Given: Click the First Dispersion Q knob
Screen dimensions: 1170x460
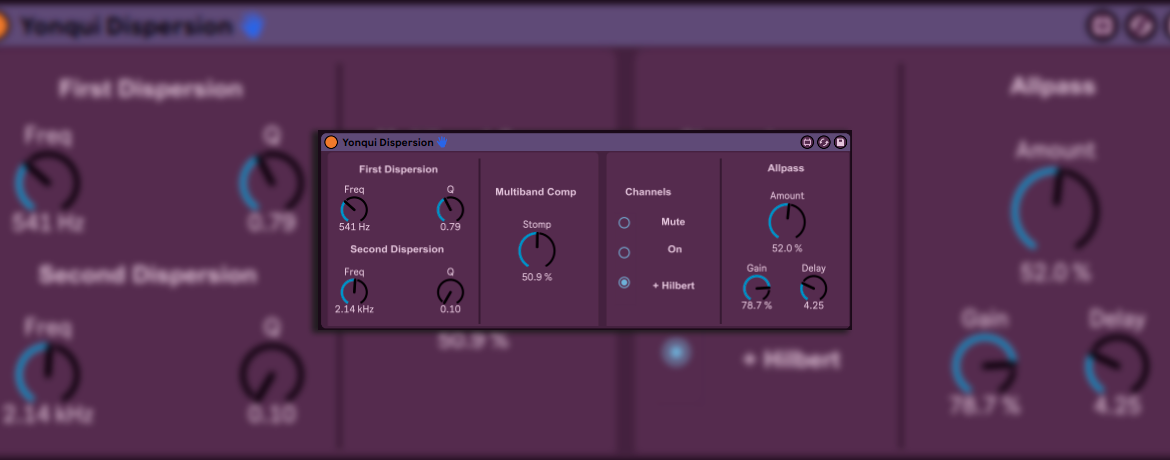Looking at the screenshot, I should click(450, 210).
